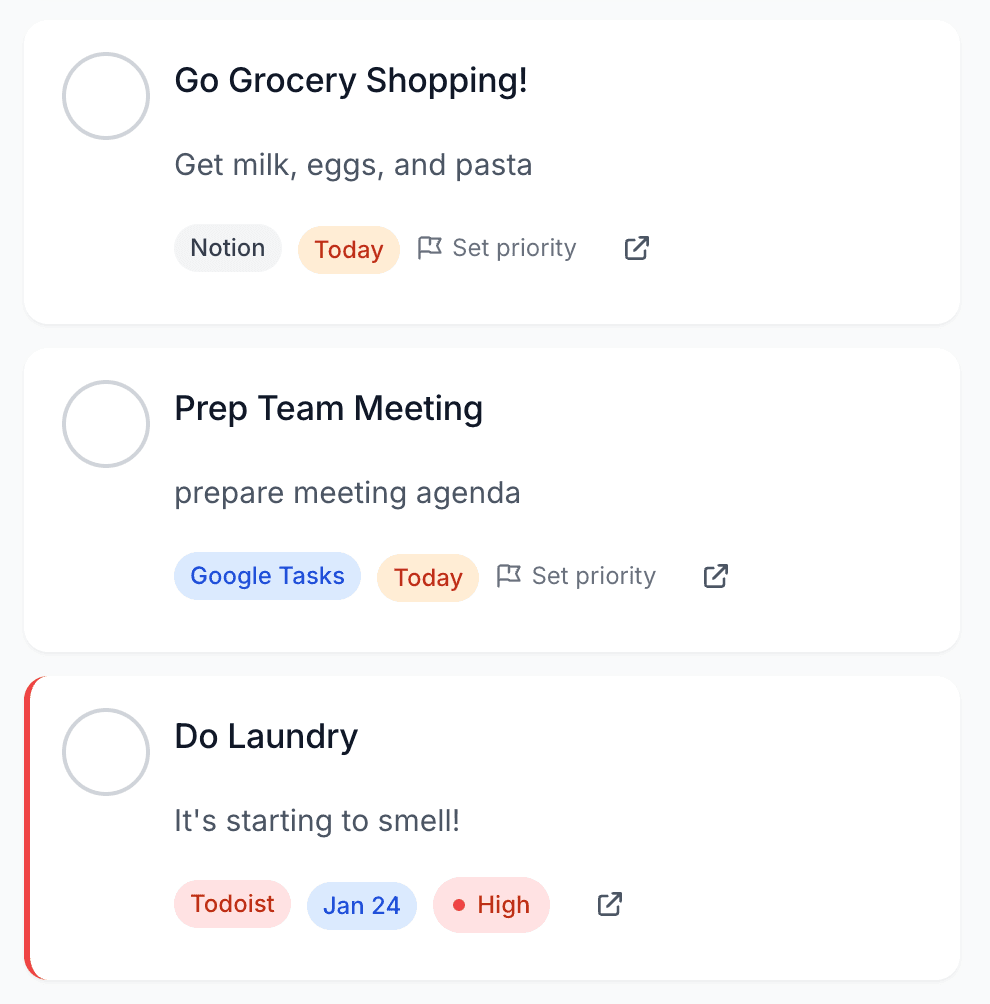The height and width of the screenshot is (1004, 990).
Task: Click the priority flag icon on grocery task
Action: click(x=430, y=246)
